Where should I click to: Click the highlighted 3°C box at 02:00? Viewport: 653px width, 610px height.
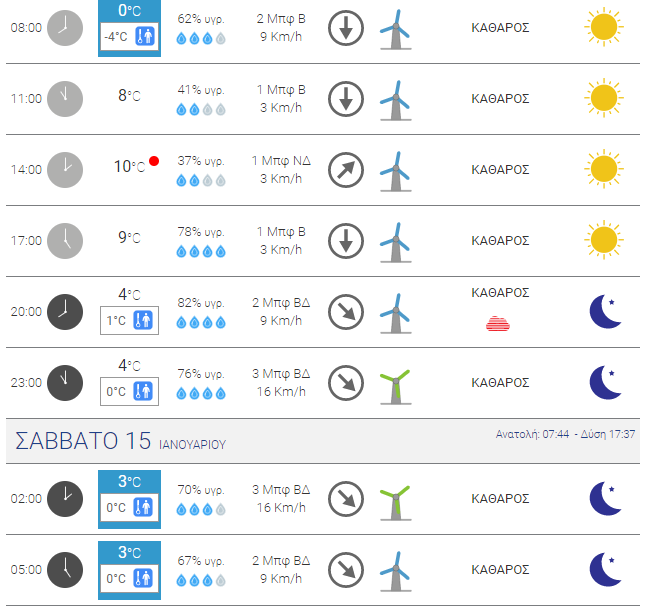(130, 499)
